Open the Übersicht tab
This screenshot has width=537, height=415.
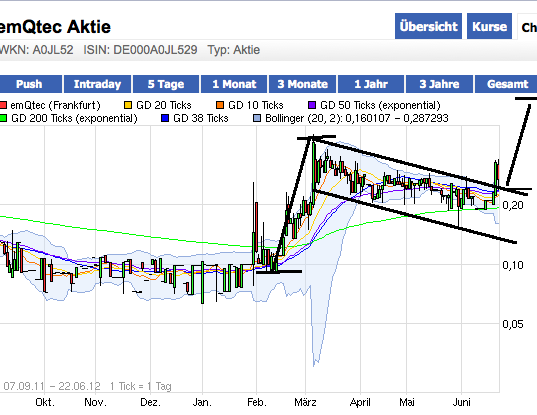pos(428,26)
